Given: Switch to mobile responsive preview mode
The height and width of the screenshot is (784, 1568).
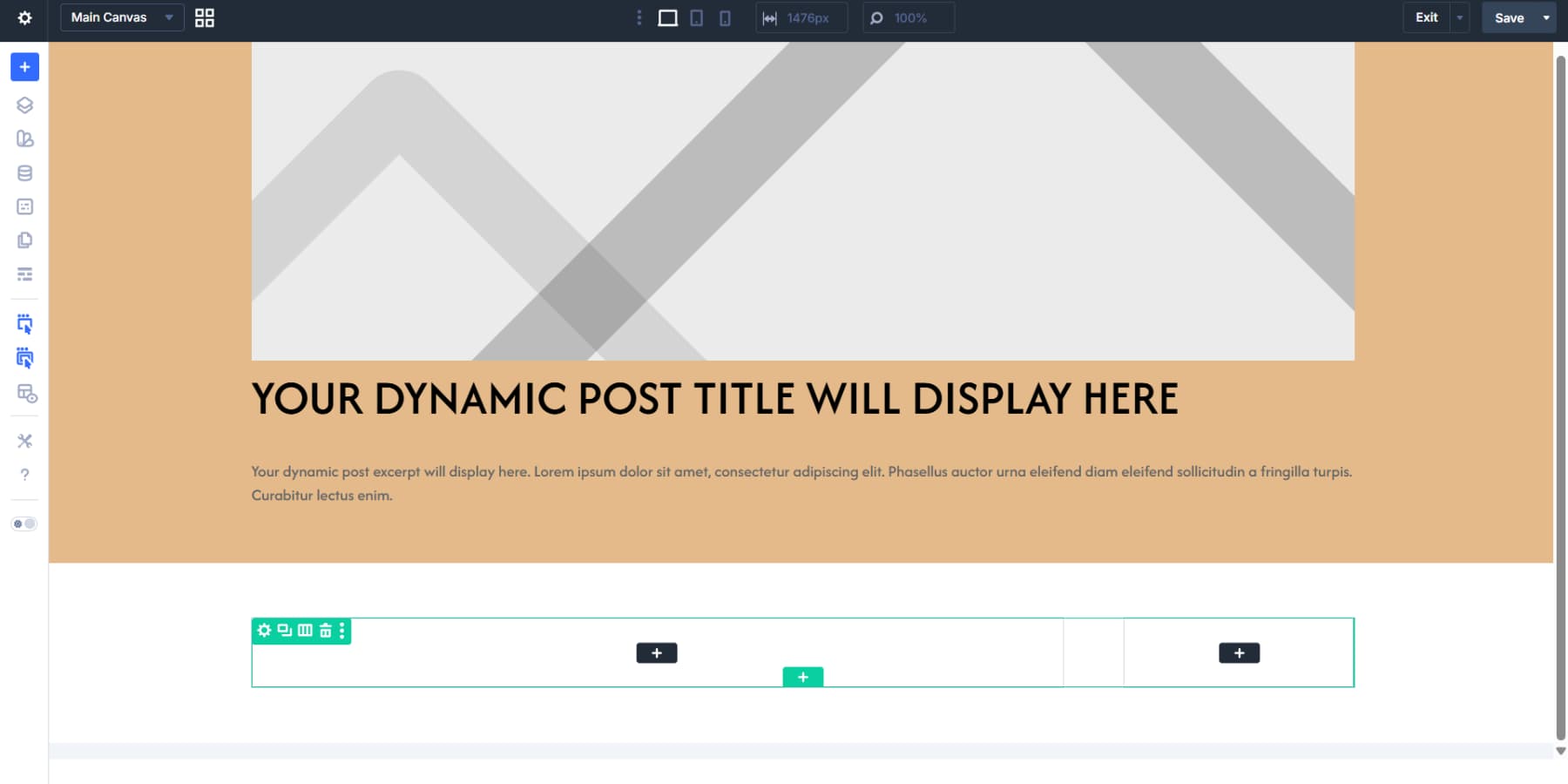Looking at the screenshot, I should click(724, 17).
